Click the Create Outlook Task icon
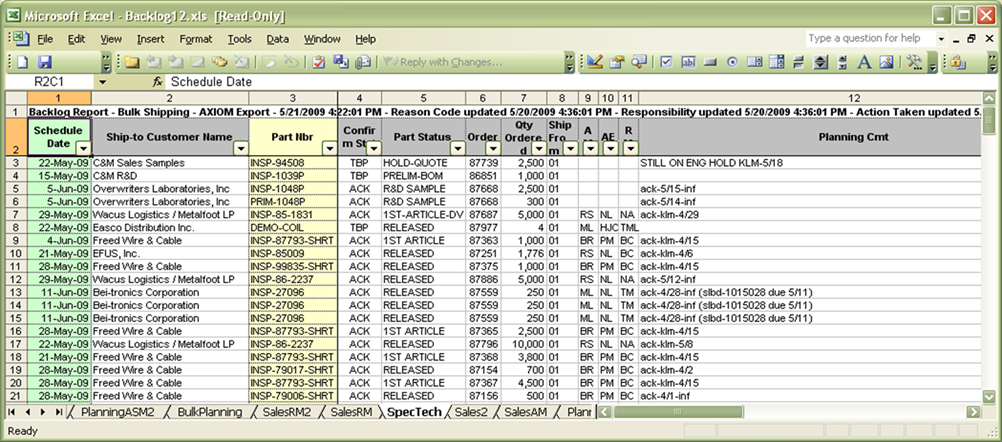The height and width of the screenshot is (442, 1002). click(x=320, y=62)
